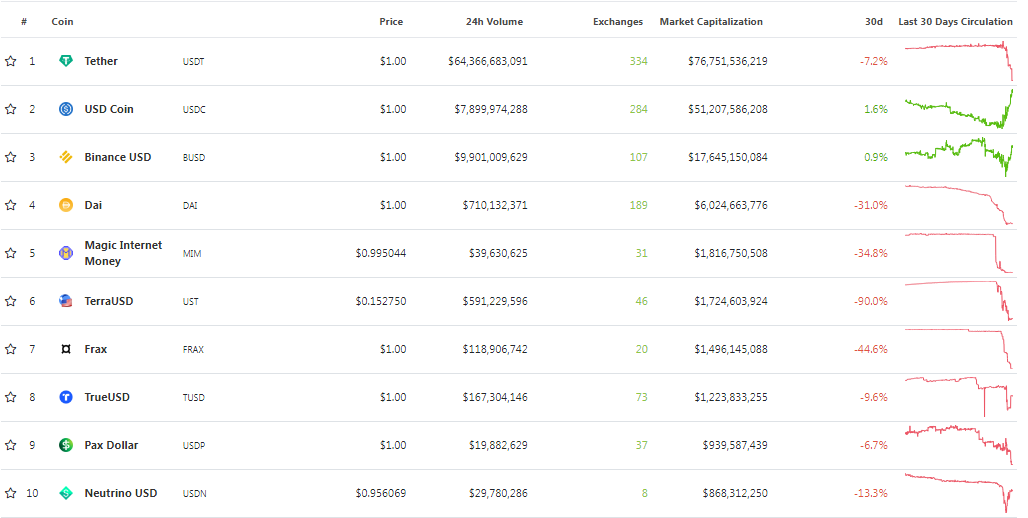Click the Neutrino USD logo icon

click(66, 493)
